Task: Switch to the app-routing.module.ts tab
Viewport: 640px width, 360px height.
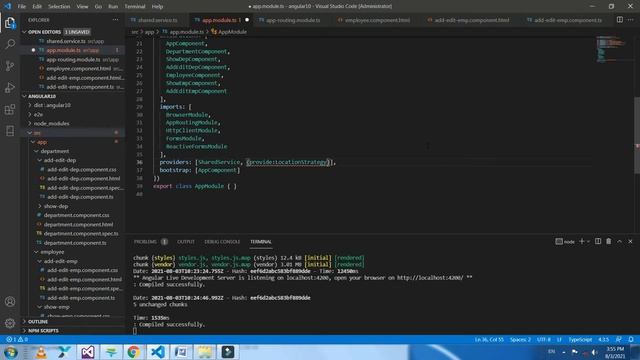Action: point(293,20)
